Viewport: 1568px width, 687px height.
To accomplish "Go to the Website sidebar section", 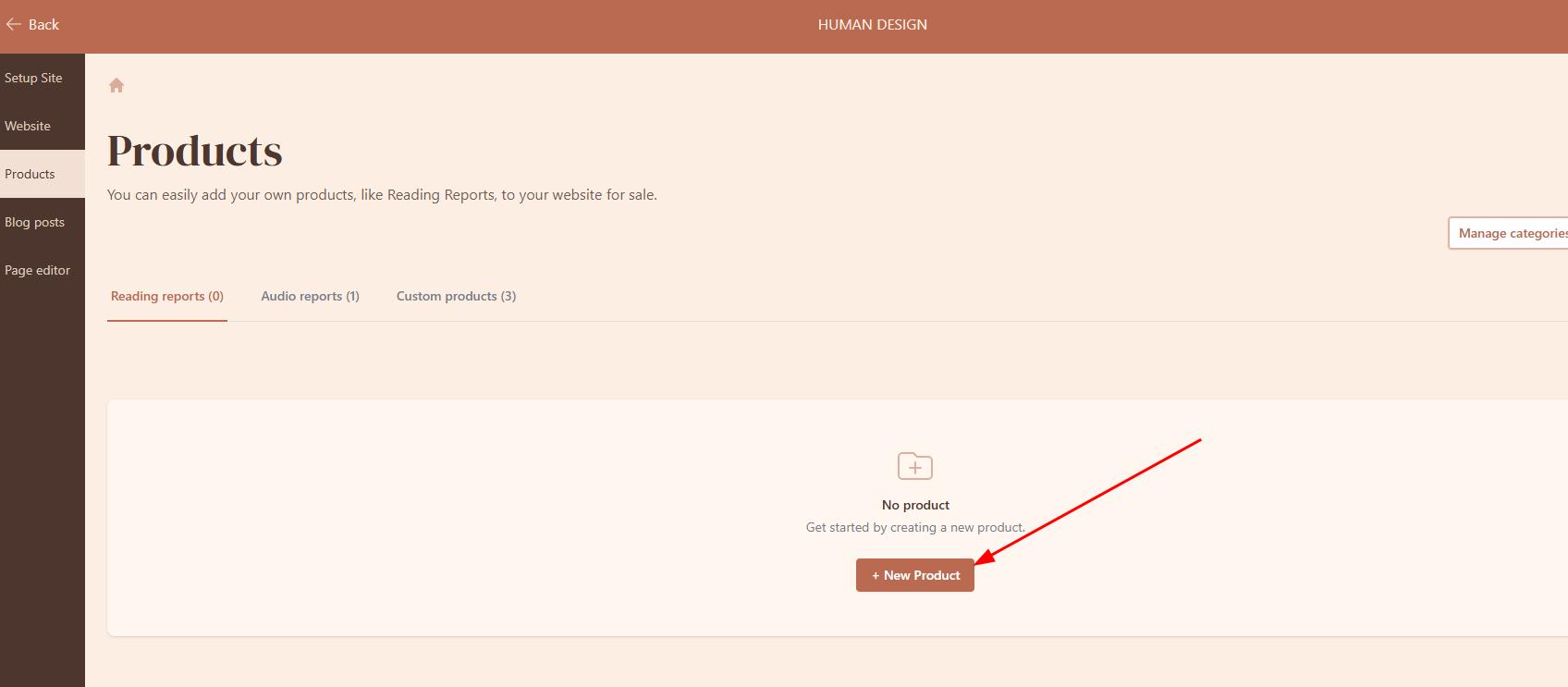I will pos(28,126).
